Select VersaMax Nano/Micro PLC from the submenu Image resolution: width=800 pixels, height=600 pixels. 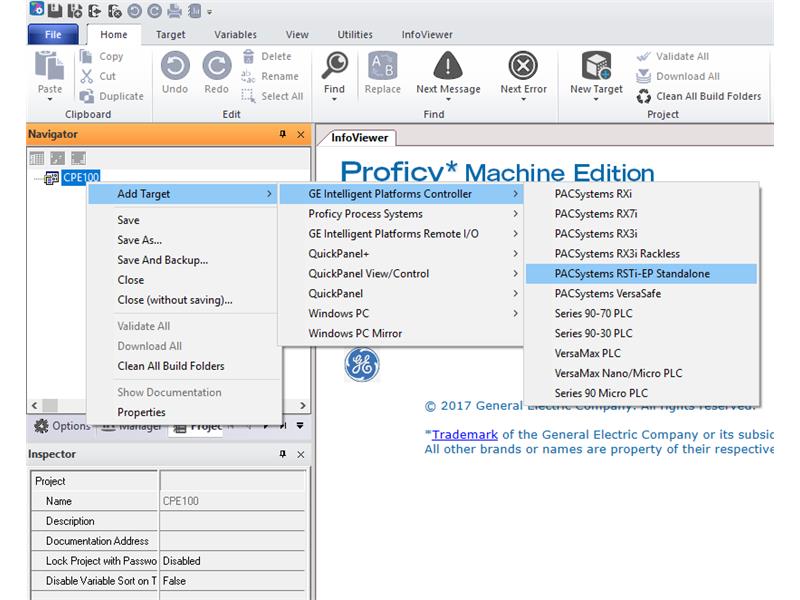(641, 373)
